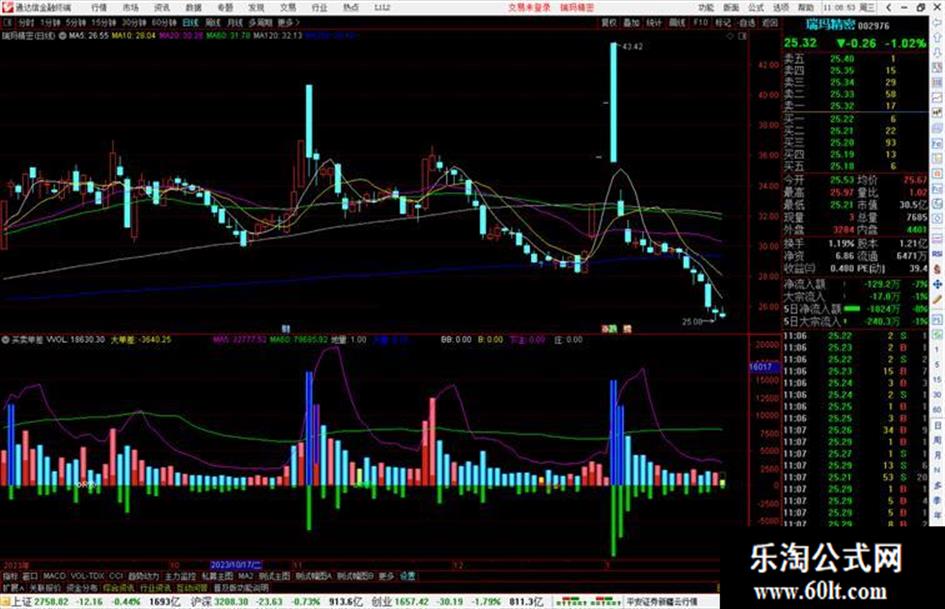This screenshot has height=609, width=945.
Task: Expand the 更多 periods dropdown
Action: click(x=288, y=22)
